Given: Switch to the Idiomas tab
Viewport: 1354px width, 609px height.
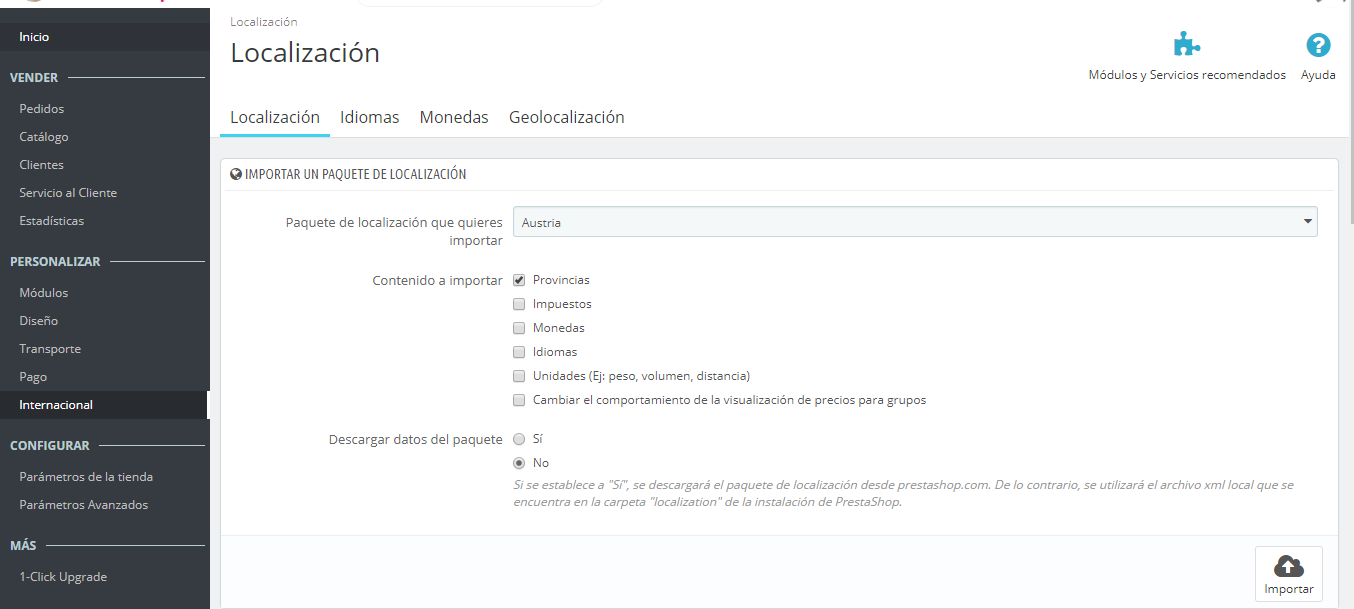Looking at the screenshot, I should coord(369,117).
